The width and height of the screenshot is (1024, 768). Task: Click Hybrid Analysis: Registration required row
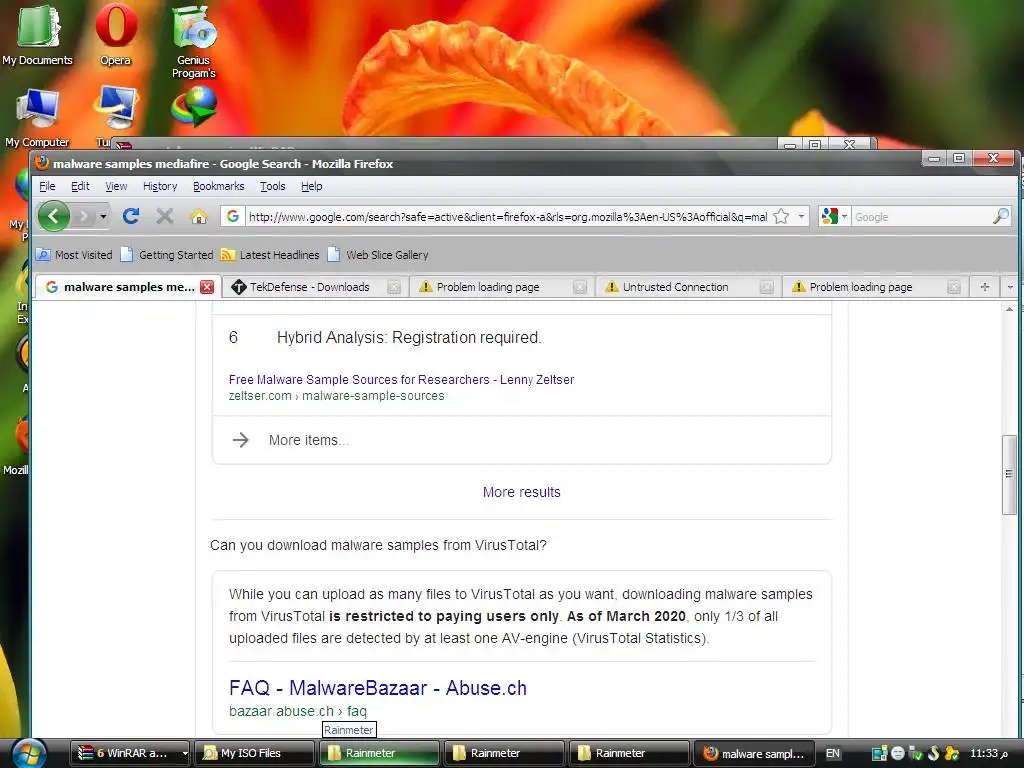409,338
